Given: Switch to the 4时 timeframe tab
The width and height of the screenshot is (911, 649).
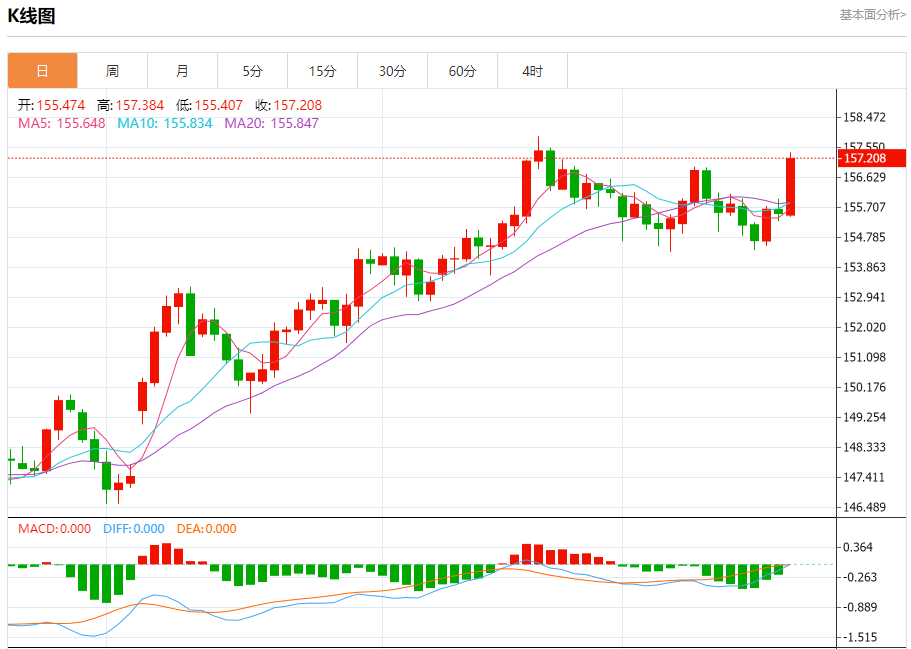Looking at the screenshot, I should point(532,71).
